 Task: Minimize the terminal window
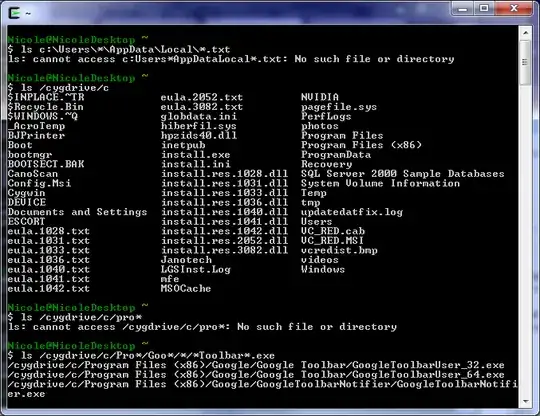(463, 8)
